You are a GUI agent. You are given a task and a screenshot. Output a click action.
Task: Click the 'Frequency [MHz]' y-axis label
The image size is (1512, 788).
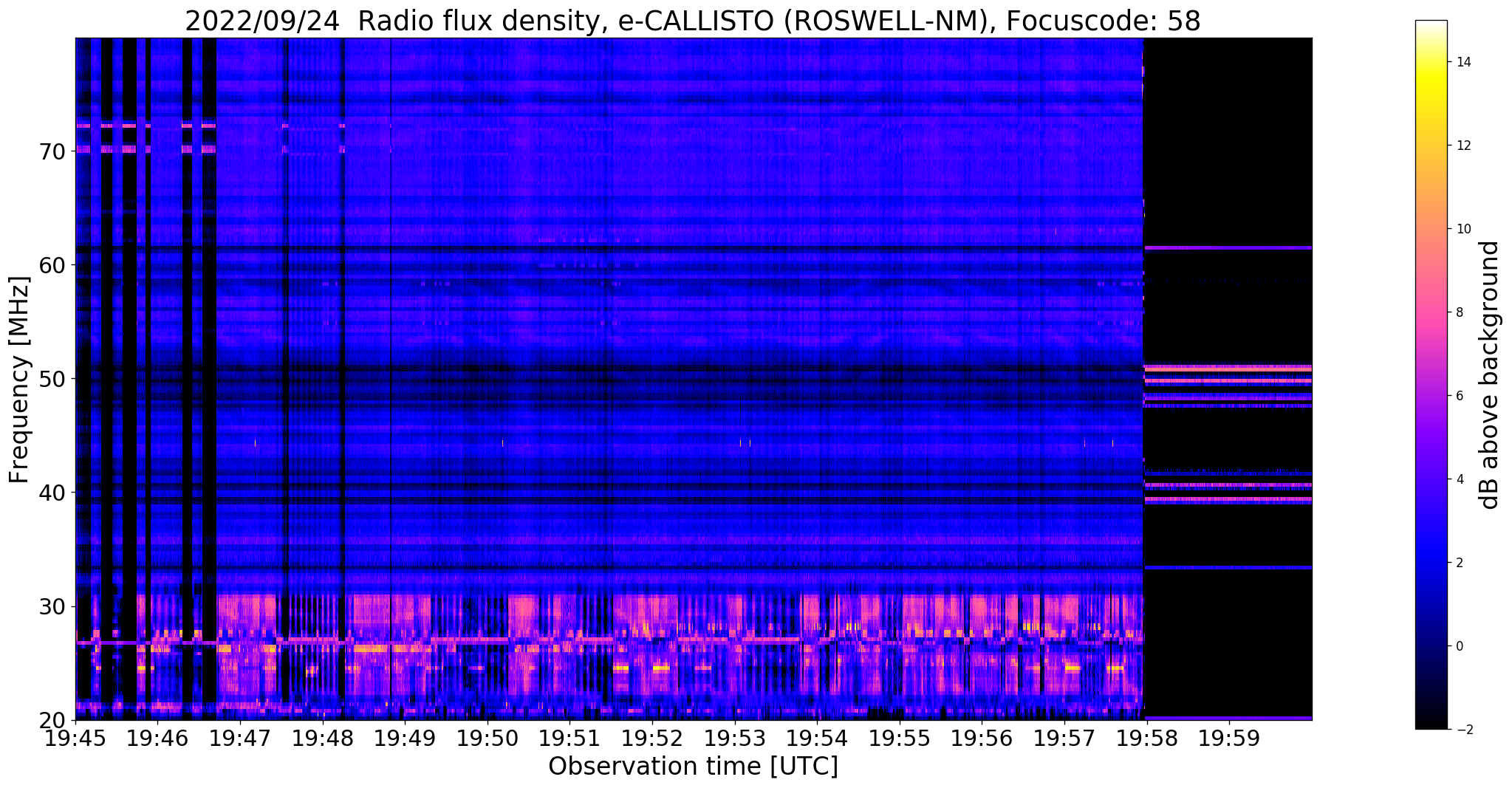[x=19, y=380]
